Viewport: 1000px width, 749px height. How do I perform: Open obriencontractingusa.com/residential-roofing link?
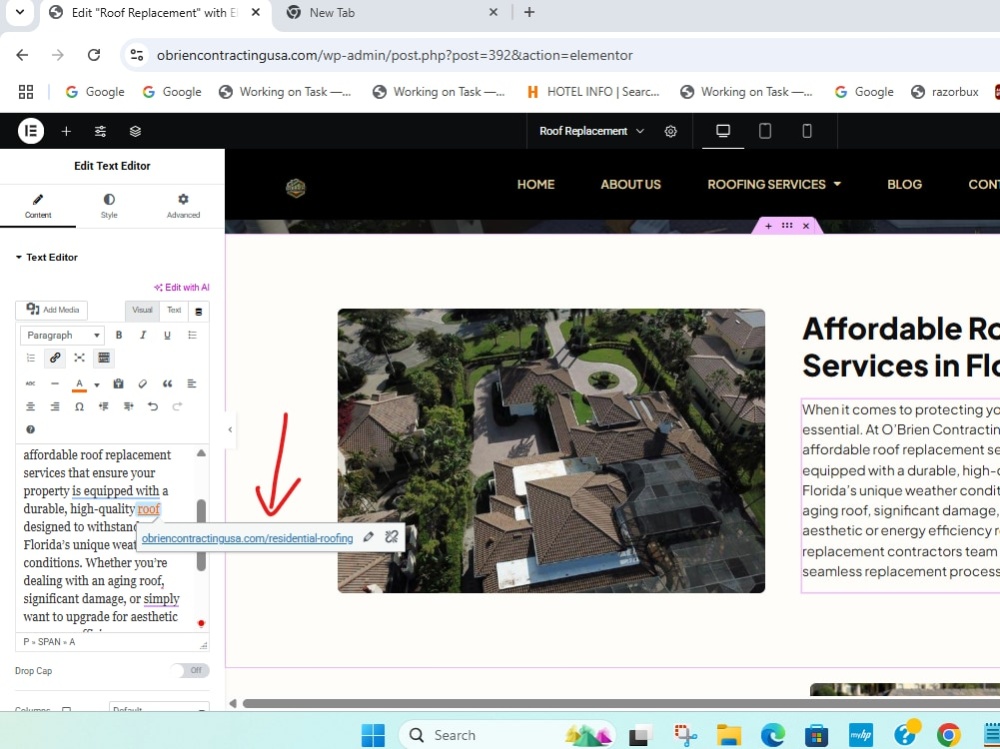247,538
